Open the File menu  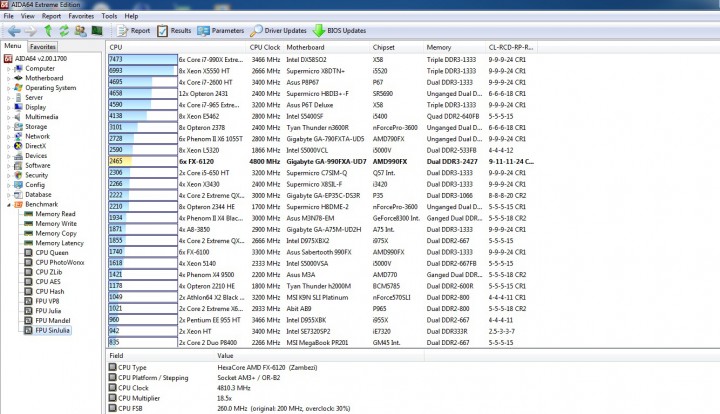click(8, 16)
